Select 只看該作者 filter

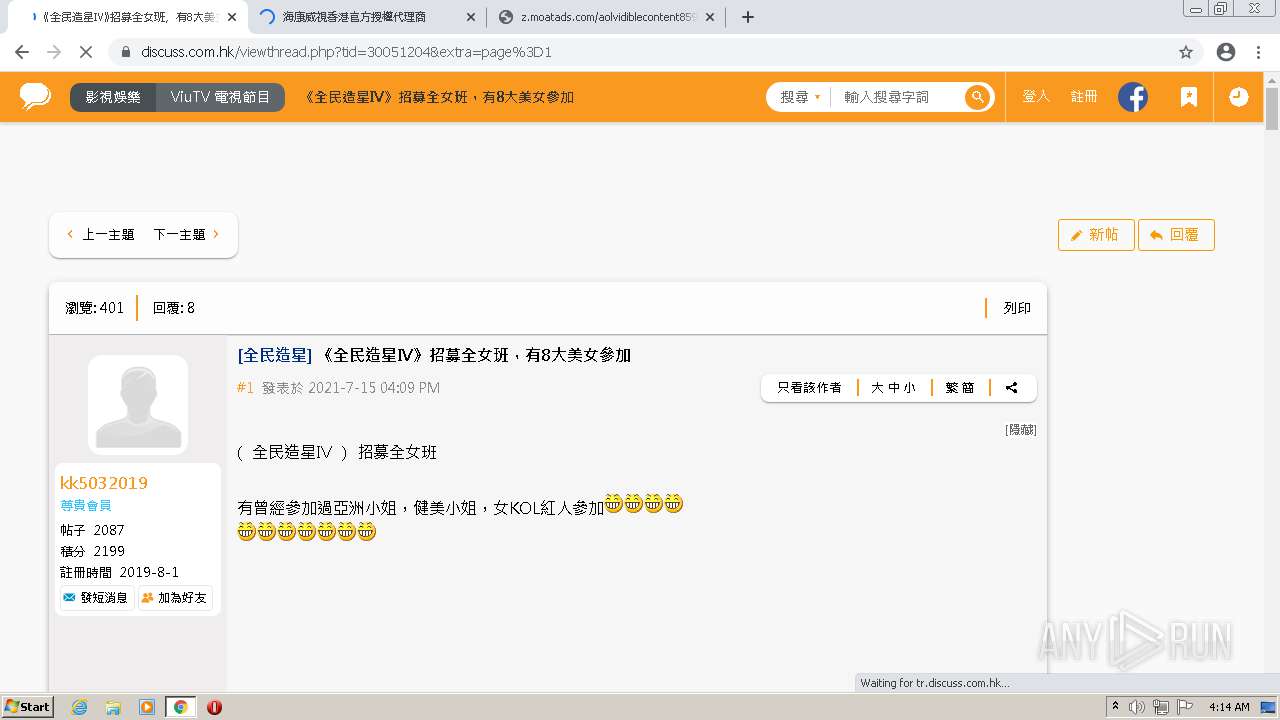pyautogui.click(x=809, y=388)
